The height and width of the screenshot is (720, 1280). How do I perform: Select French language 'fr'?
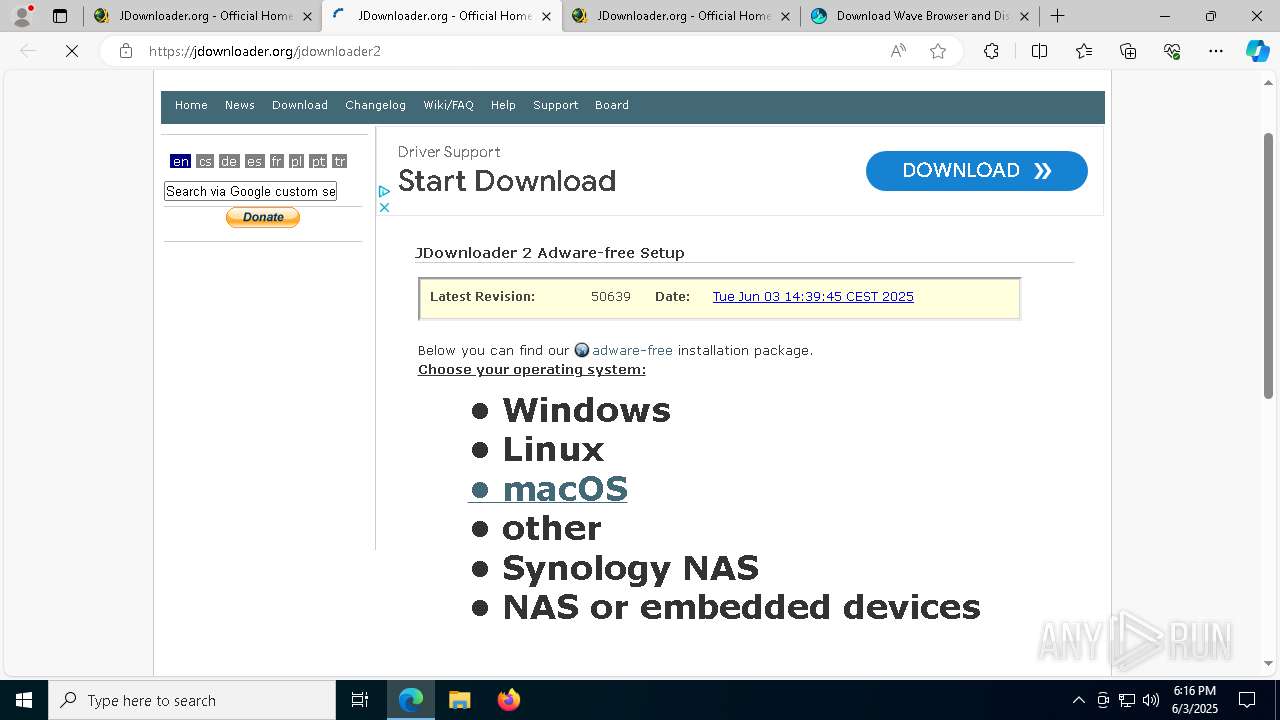click(277, 161)
